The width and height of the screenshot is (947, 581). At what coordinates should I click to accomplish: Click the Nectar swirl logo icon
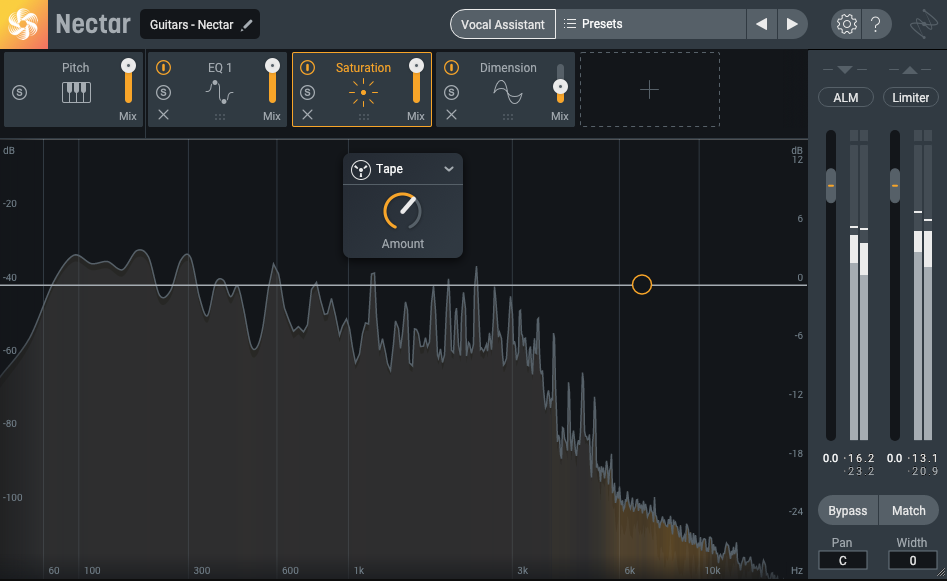(24, 24)
